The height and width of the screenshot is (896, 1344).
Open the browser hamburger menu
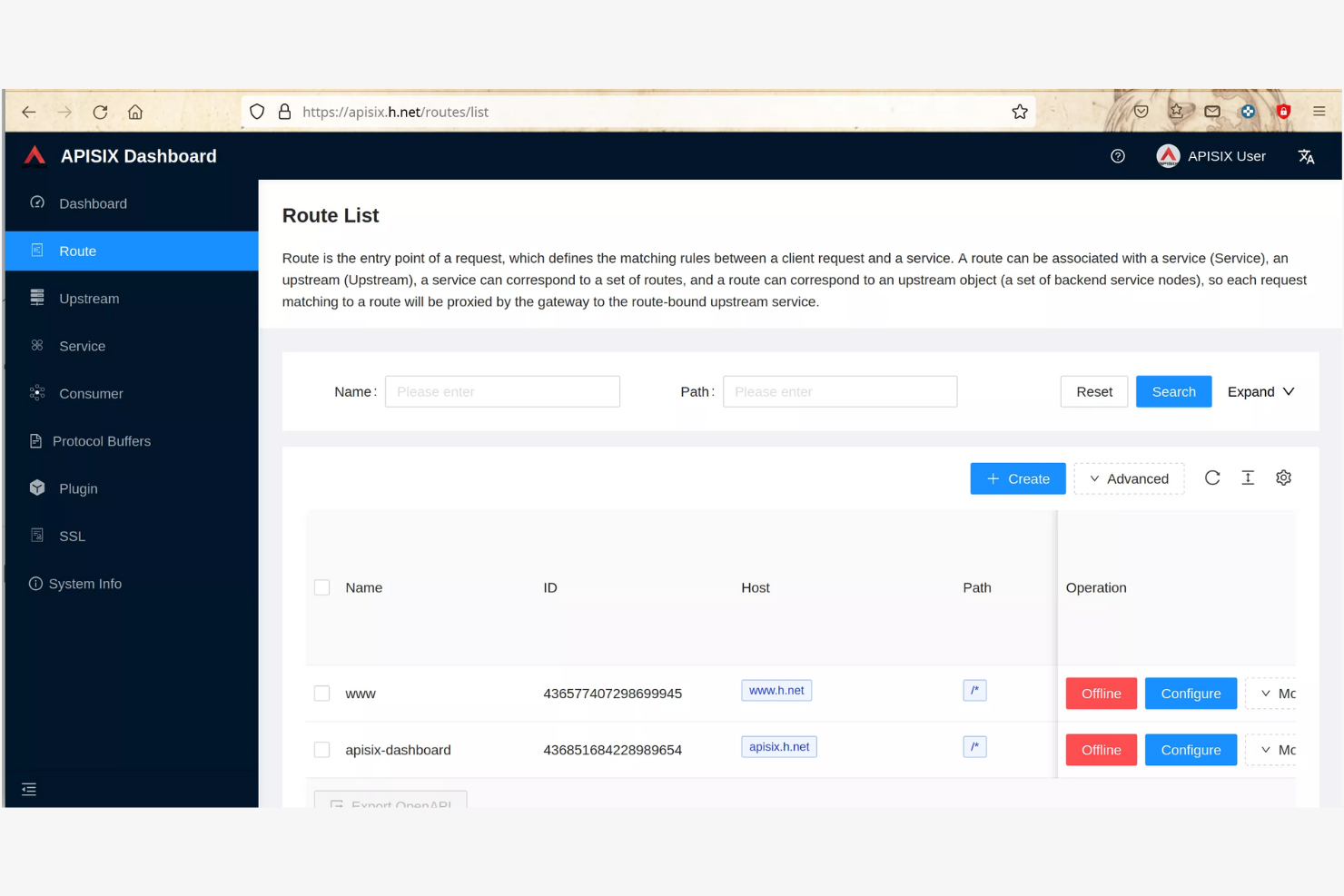[1319, 112]
